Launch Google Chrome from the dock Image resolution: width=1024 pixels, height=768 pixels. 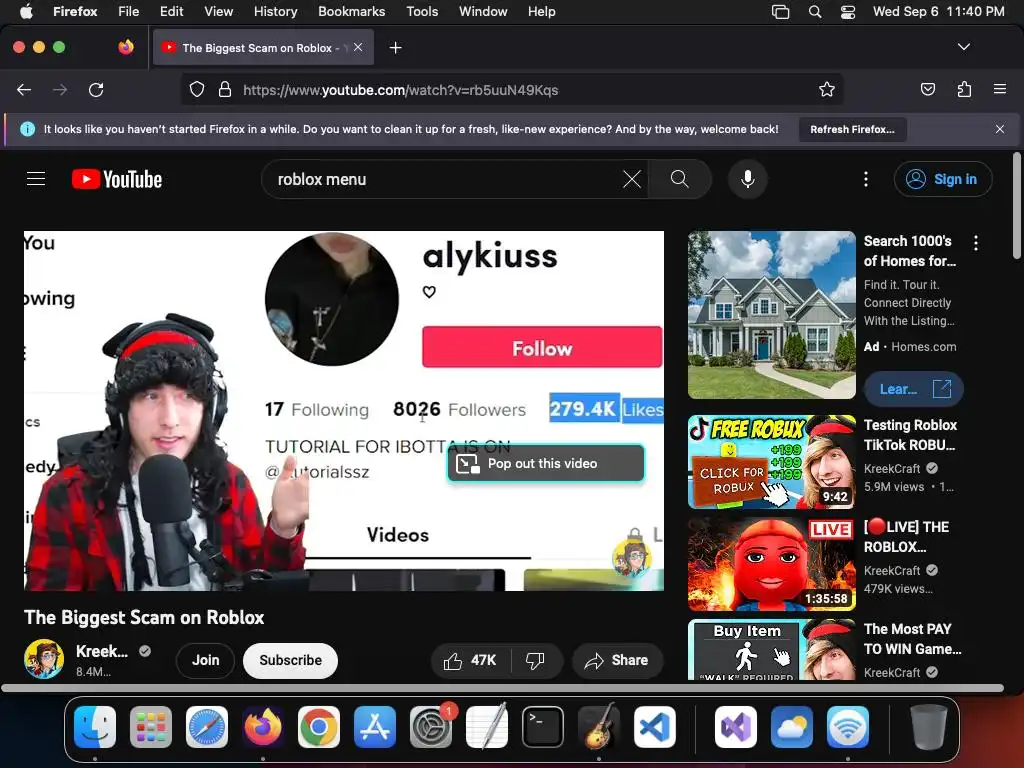click(x=319, y=727)
